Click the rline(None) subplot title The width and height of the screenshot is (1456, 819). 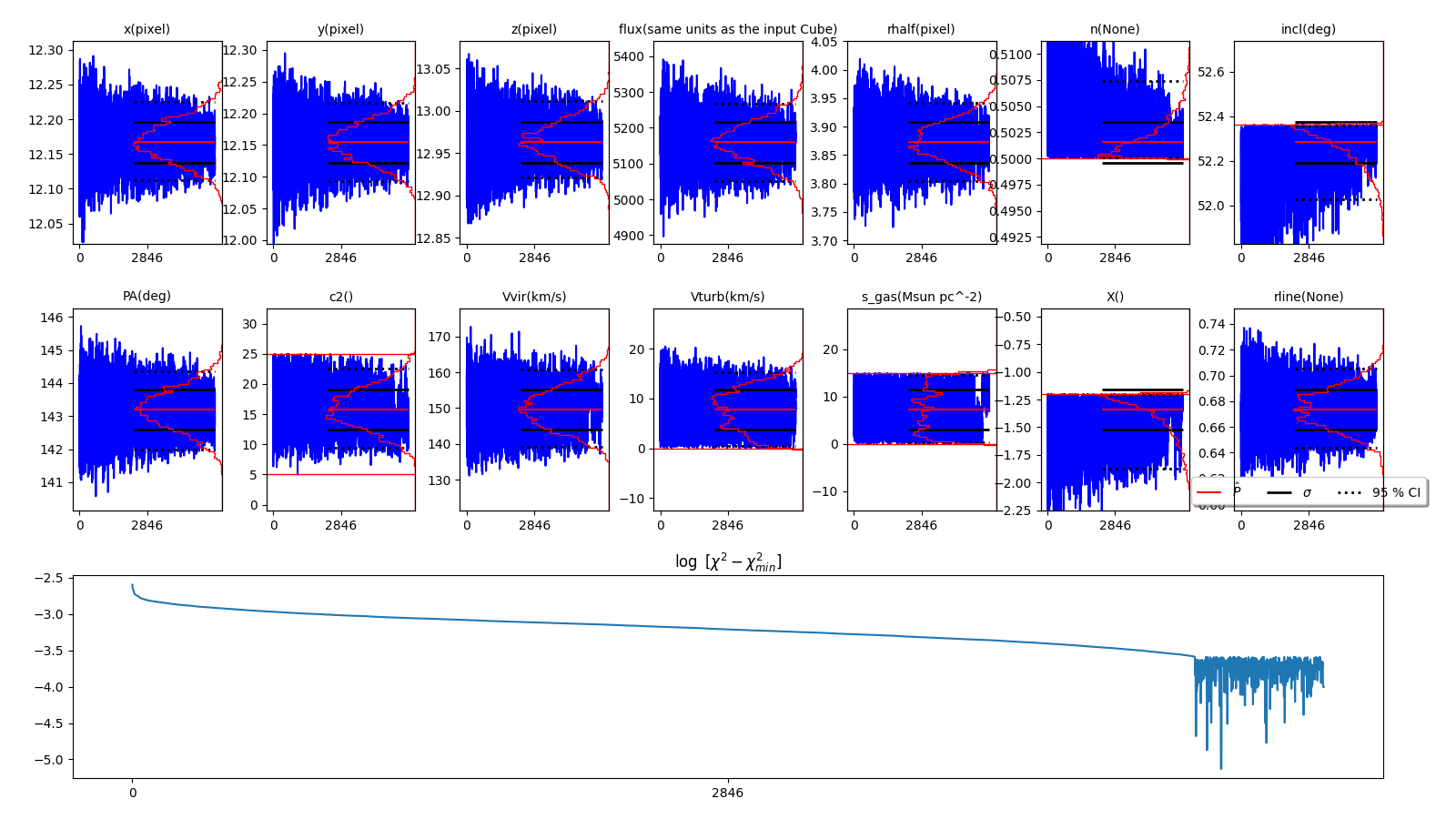(1308, 297)
